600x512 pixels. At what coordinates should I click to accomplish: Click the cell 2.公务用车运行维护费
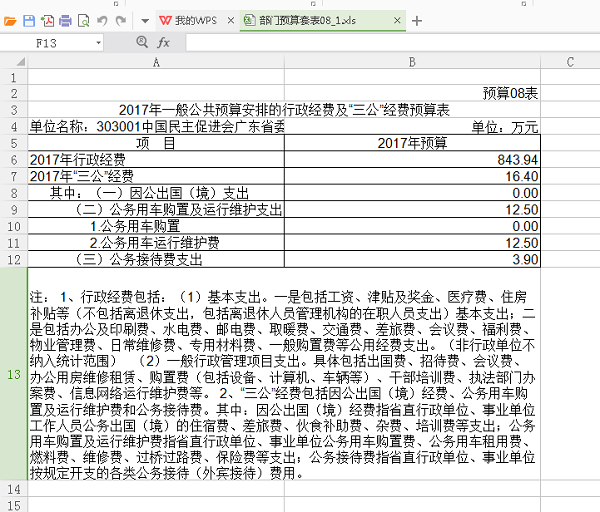pyautogui.click(x=156, y=243)
